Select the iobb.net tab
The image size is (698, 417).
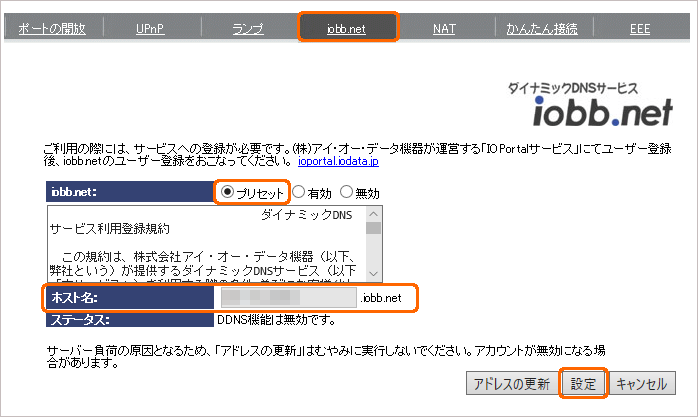click(x=346, y=29)
